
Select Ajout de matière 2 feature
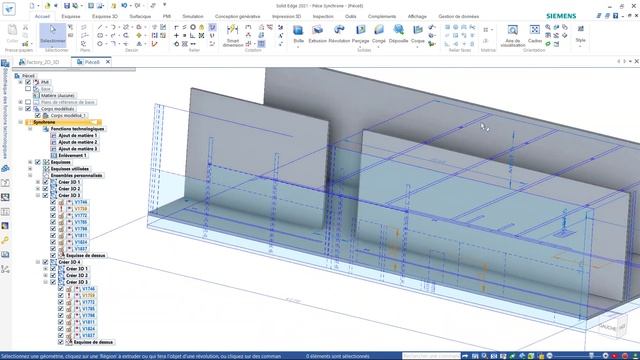(x=78, y=142)
